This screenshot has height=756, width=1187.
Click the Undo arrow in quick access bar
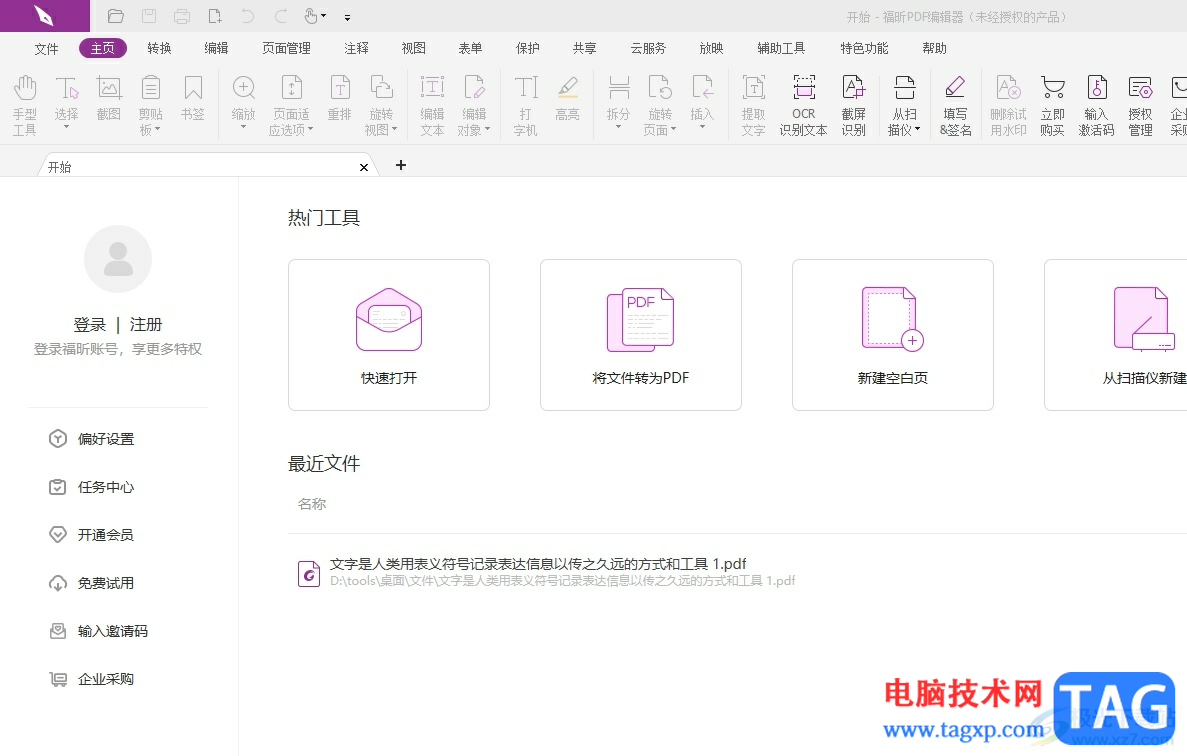[x=248, y=16]
